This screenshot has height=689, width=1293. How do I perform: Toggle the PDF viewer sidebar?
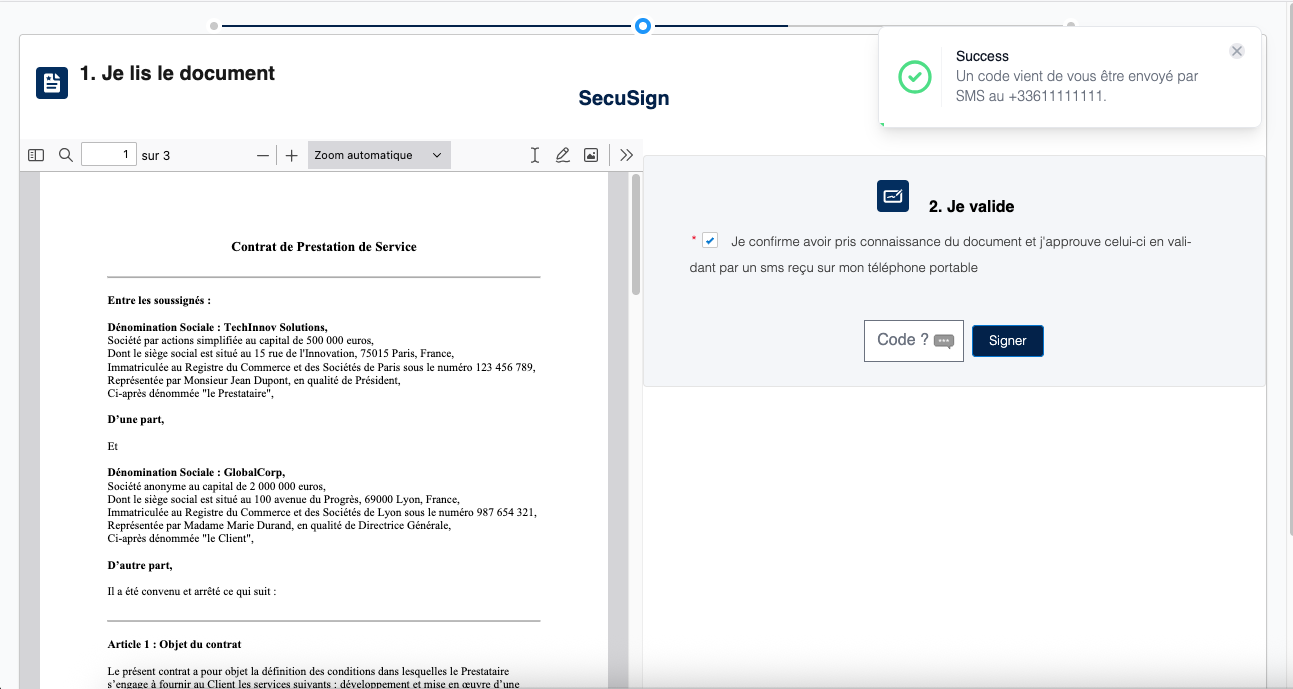coord(36,155)
